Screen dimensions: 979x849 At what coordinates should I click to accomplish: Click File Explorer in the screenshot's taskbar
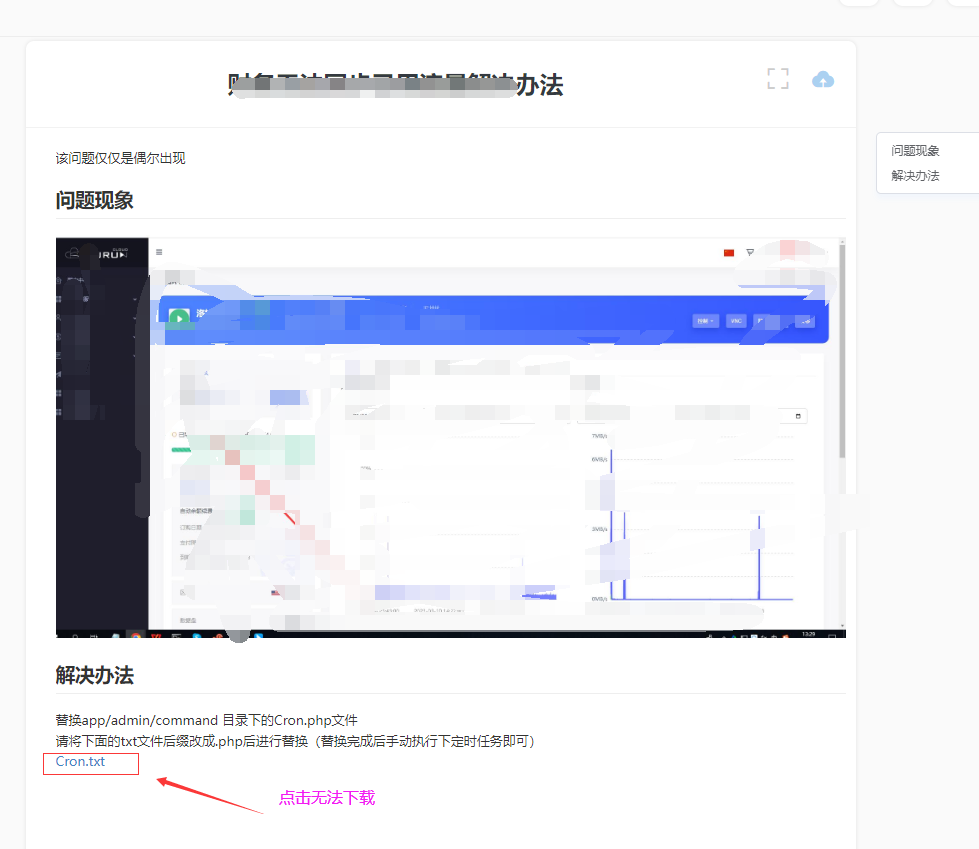tap(115, 636)
